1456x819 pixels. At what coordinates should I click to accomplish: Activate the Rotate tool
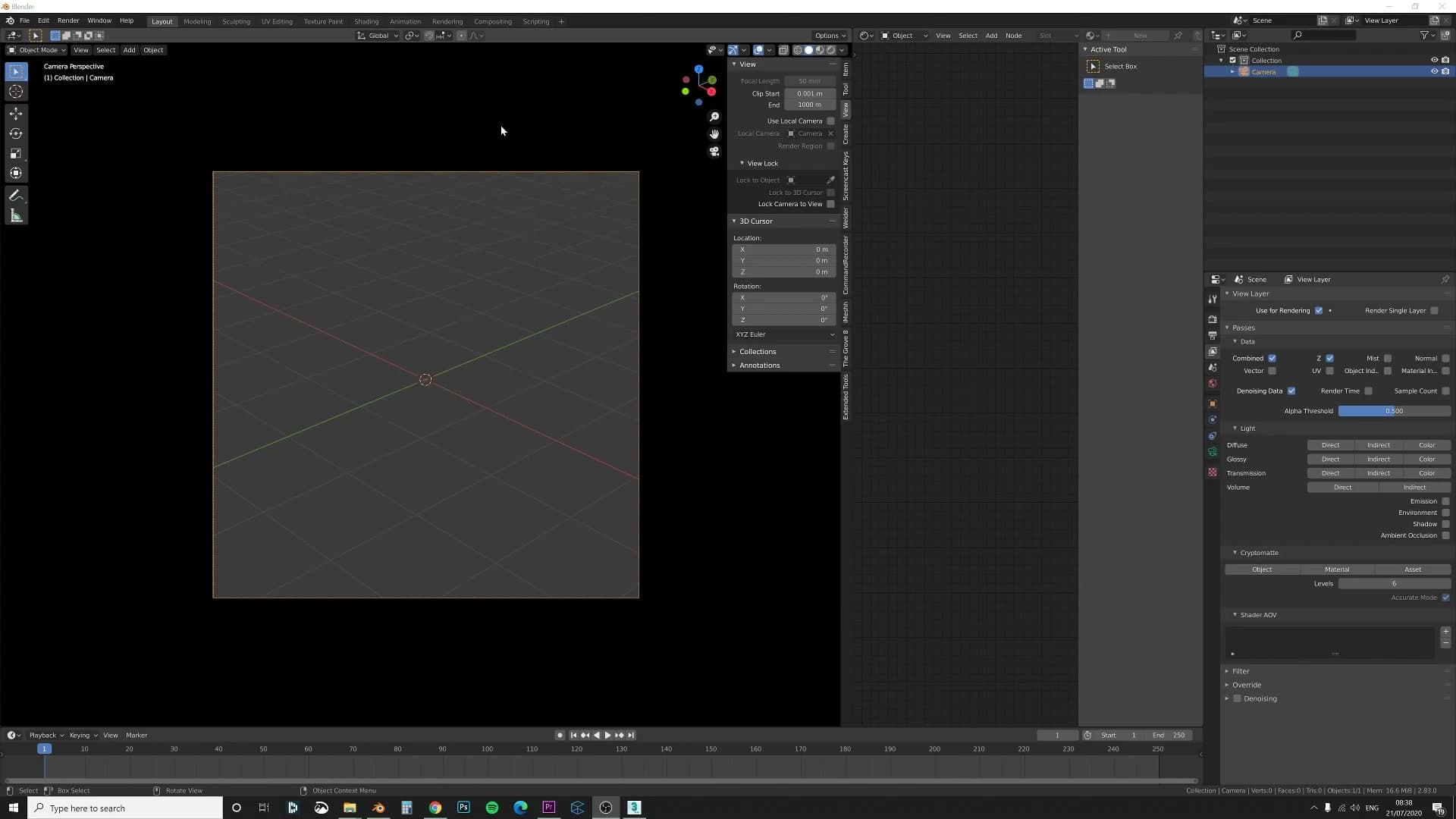(16, 133)
